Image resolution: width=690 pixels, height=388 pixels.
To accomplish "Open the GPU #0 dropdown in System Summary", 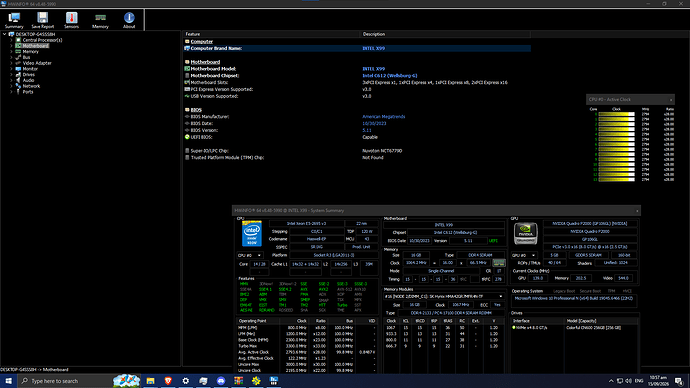I will tap(524, 255).
